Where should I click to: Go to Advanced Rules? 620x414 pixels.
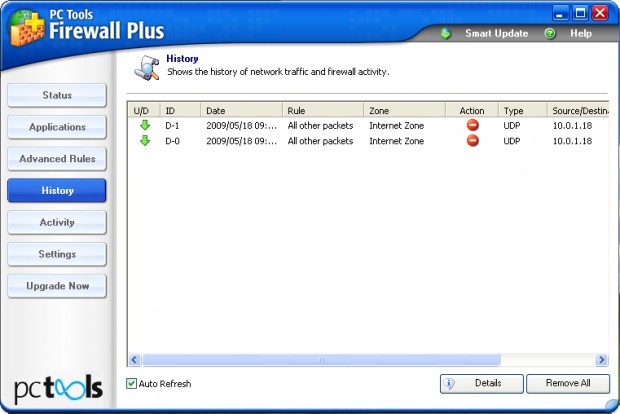(57, 159)
